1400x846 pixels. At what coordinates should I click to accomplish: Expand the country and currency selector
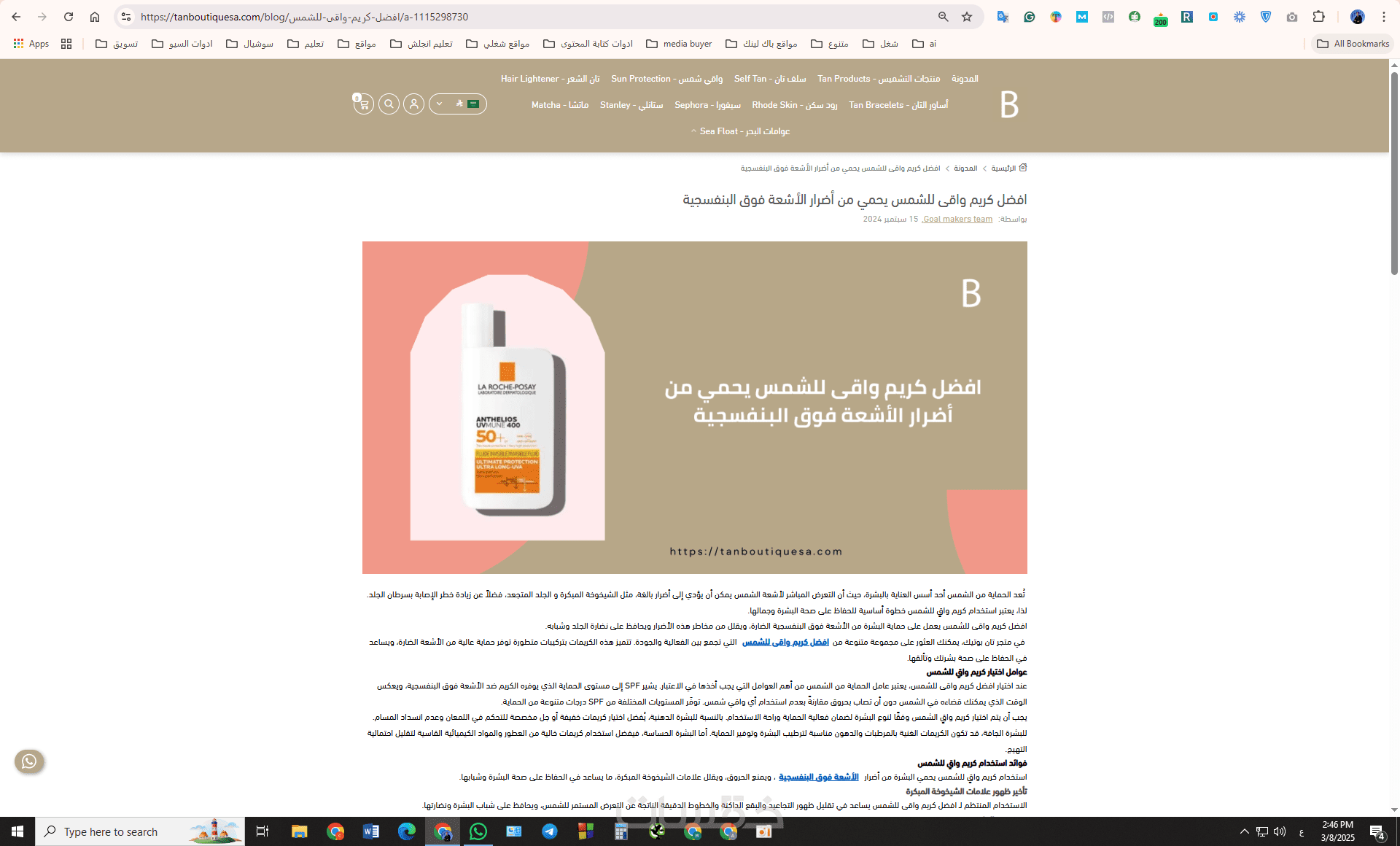pyautogui.click(x=457, y=104)
